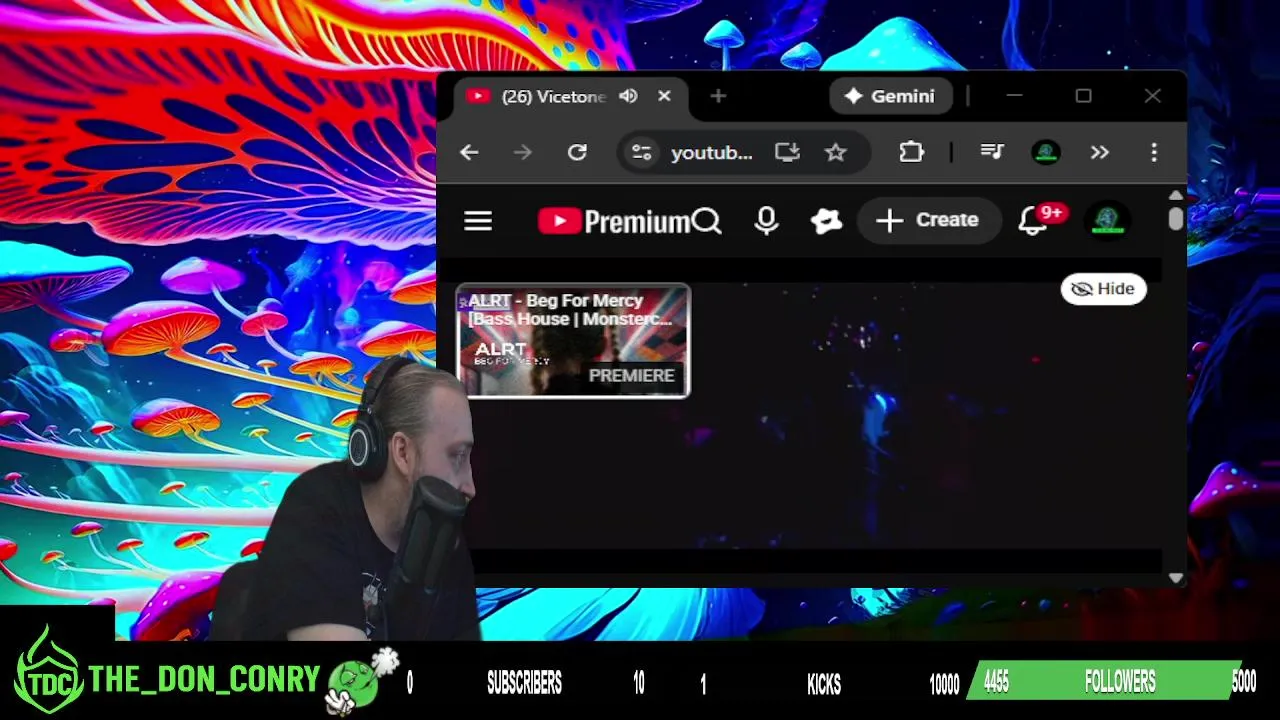
Task: Open YouTube hamburger guide menu
Action: coord(478,221)
